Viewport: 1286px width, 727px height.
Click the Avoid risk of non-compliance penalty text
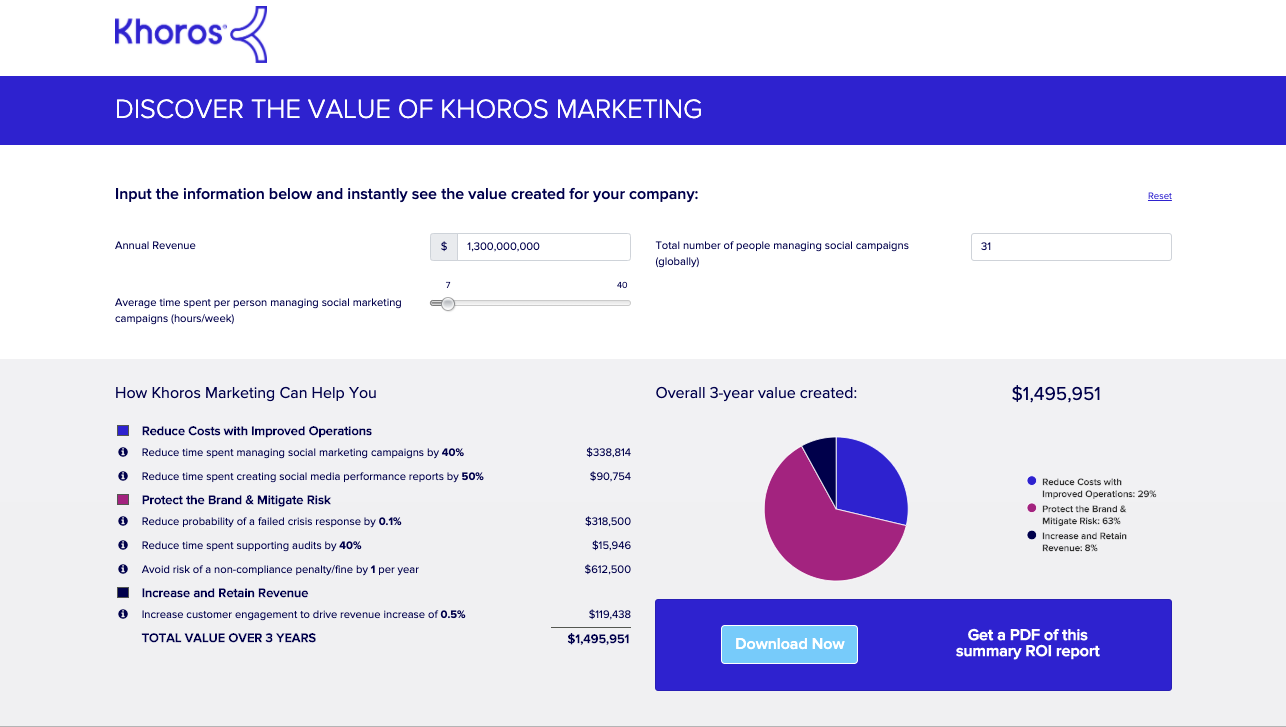[281, 570]
